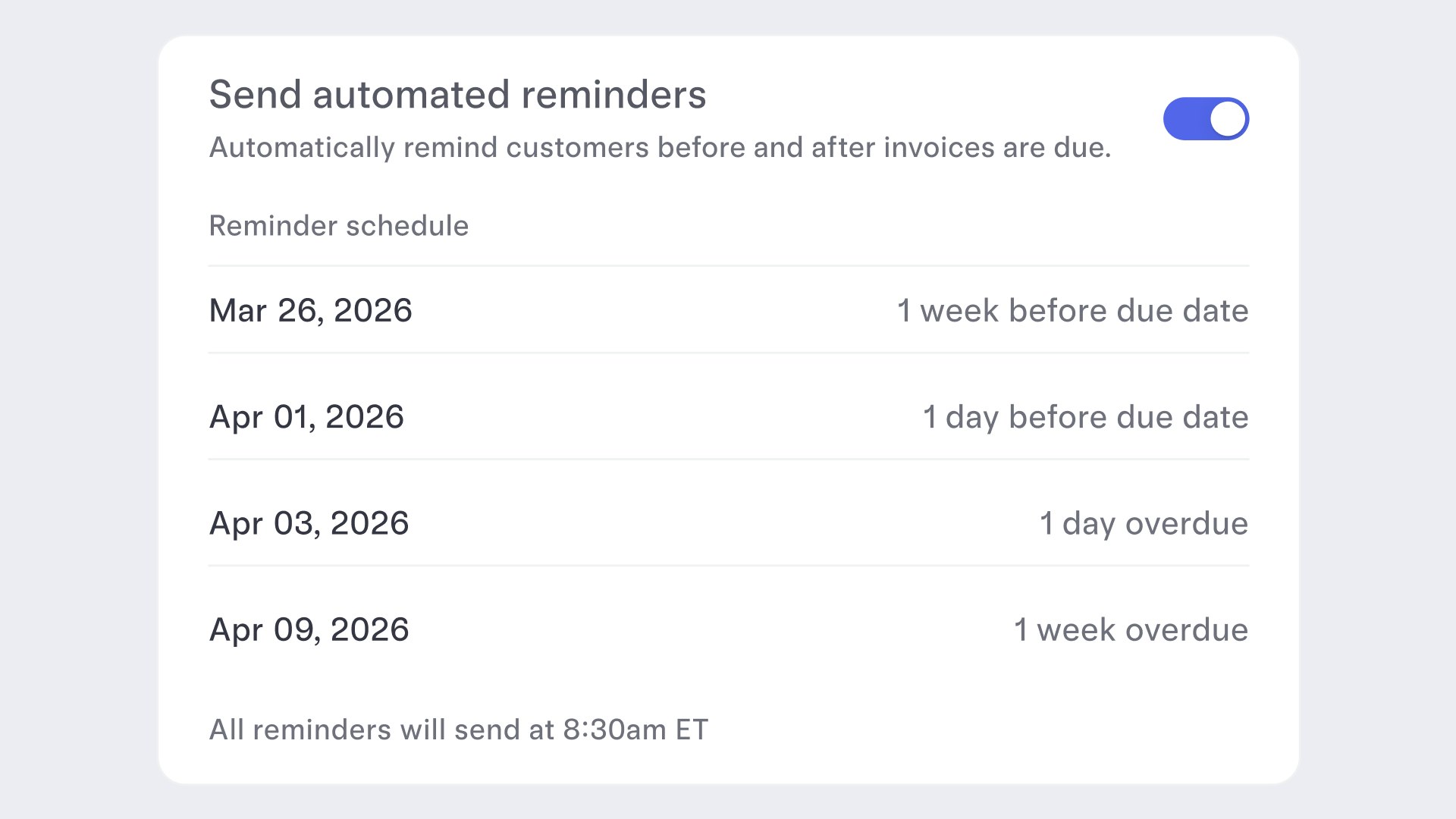Open the 1 week overdue reminder
The image size is (1456, 819).
(1130, 629)
